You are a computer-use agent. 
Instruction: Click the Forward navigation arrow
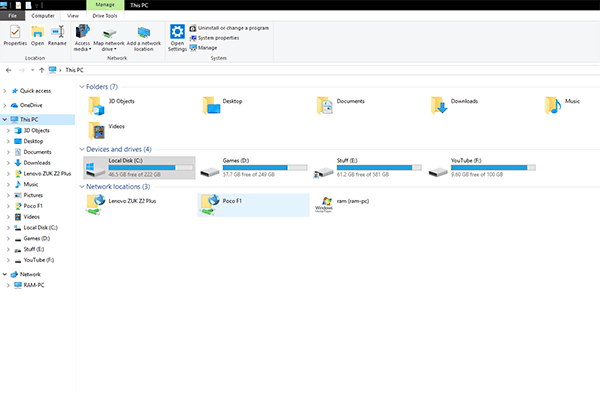[22, 70]
